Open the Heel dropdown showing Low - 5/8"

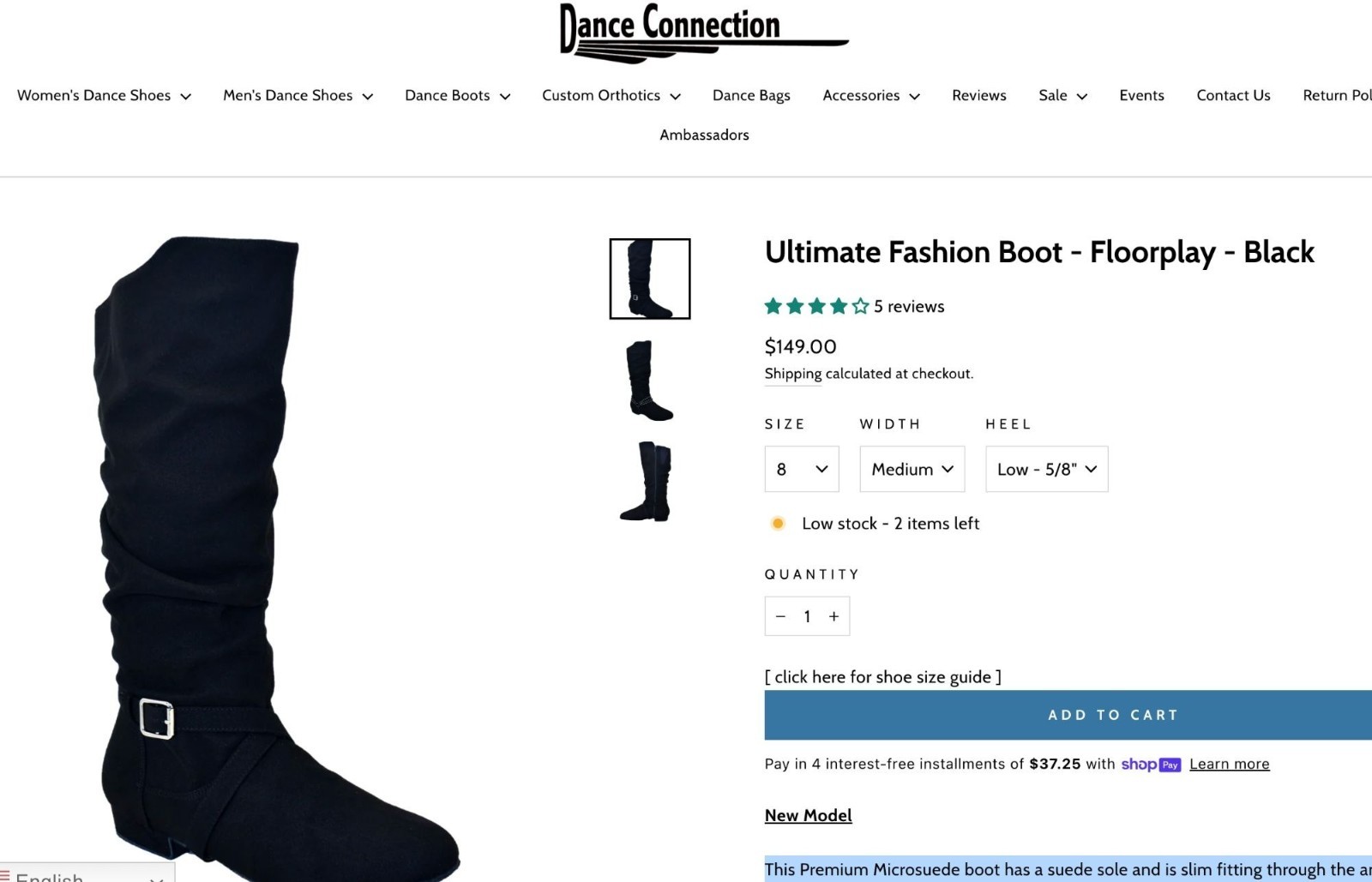point(1047,469)
